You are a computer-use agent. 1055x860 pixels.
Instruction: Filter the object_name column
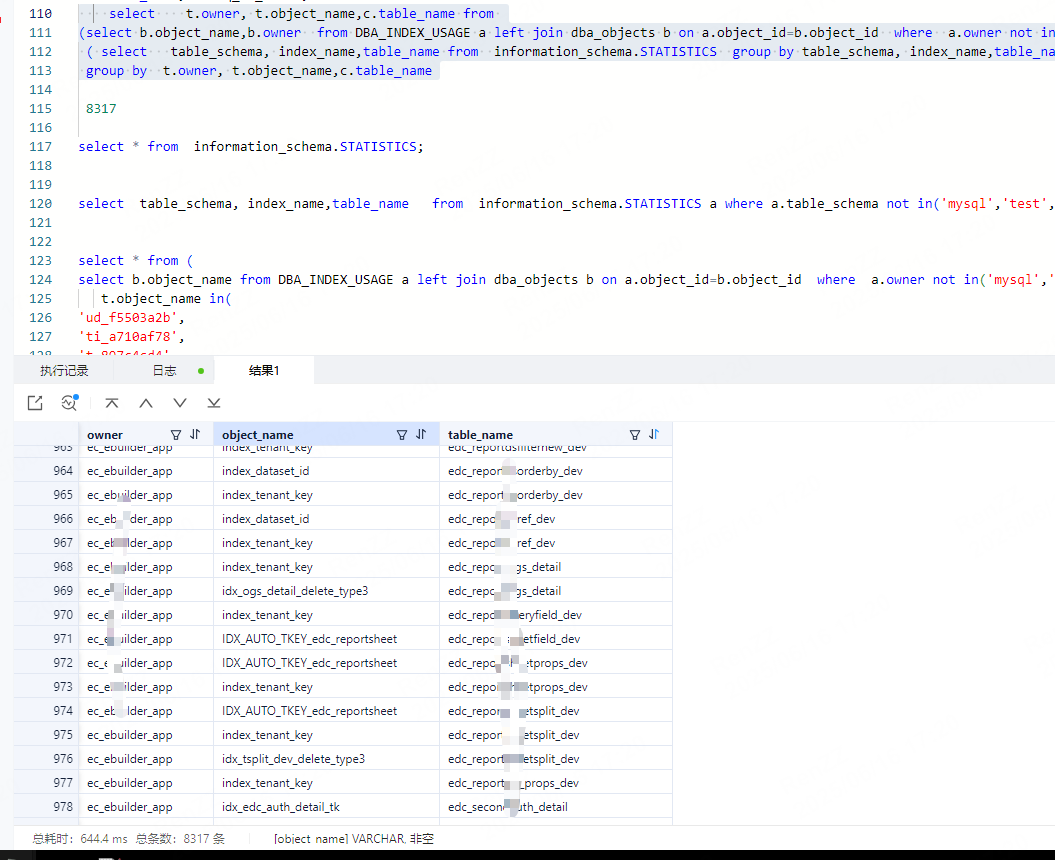click(x=402, y=435)
